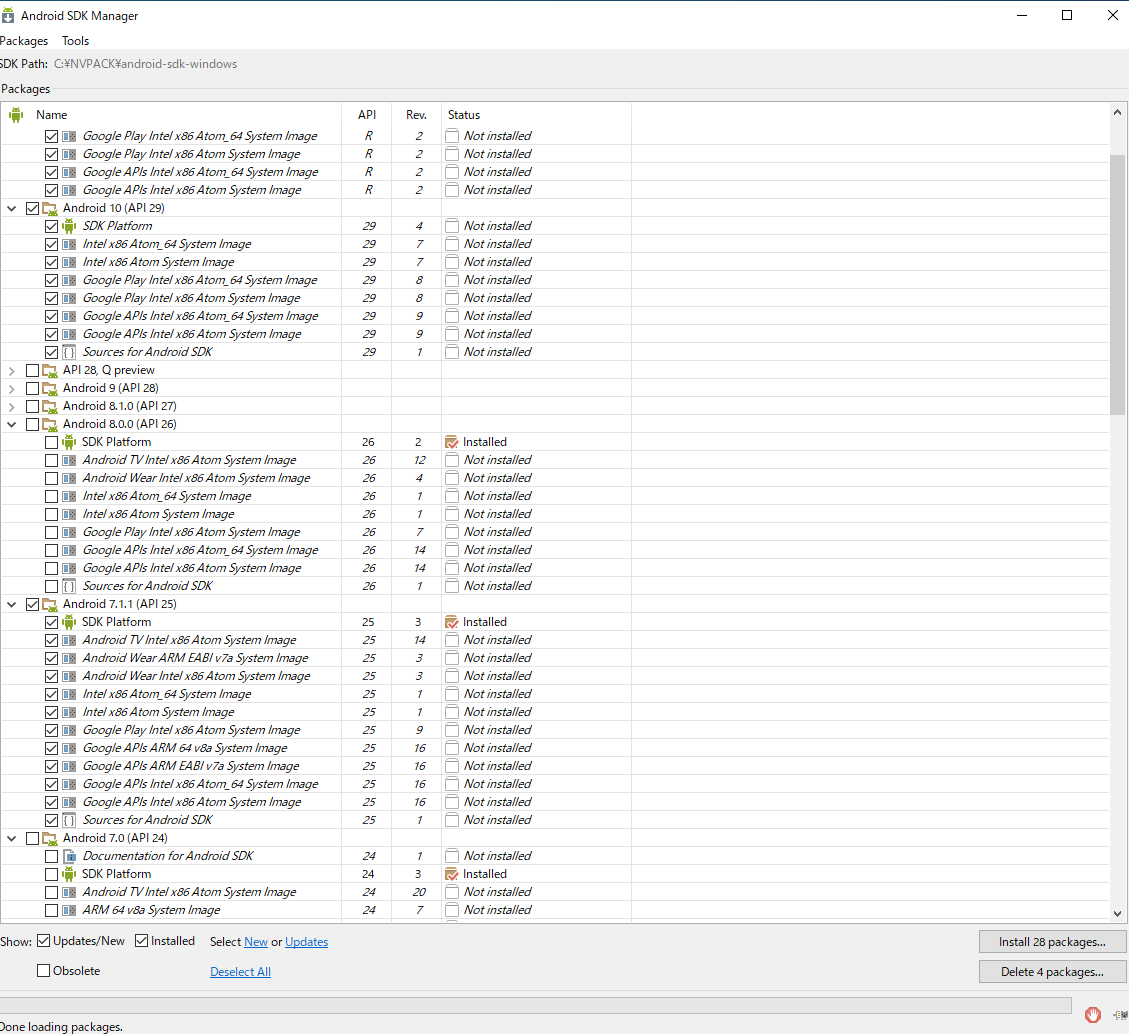Click Sources for Android SDK API 25 icon
Viewport: 1129px width, 1034px height.
tap(69, 820)
